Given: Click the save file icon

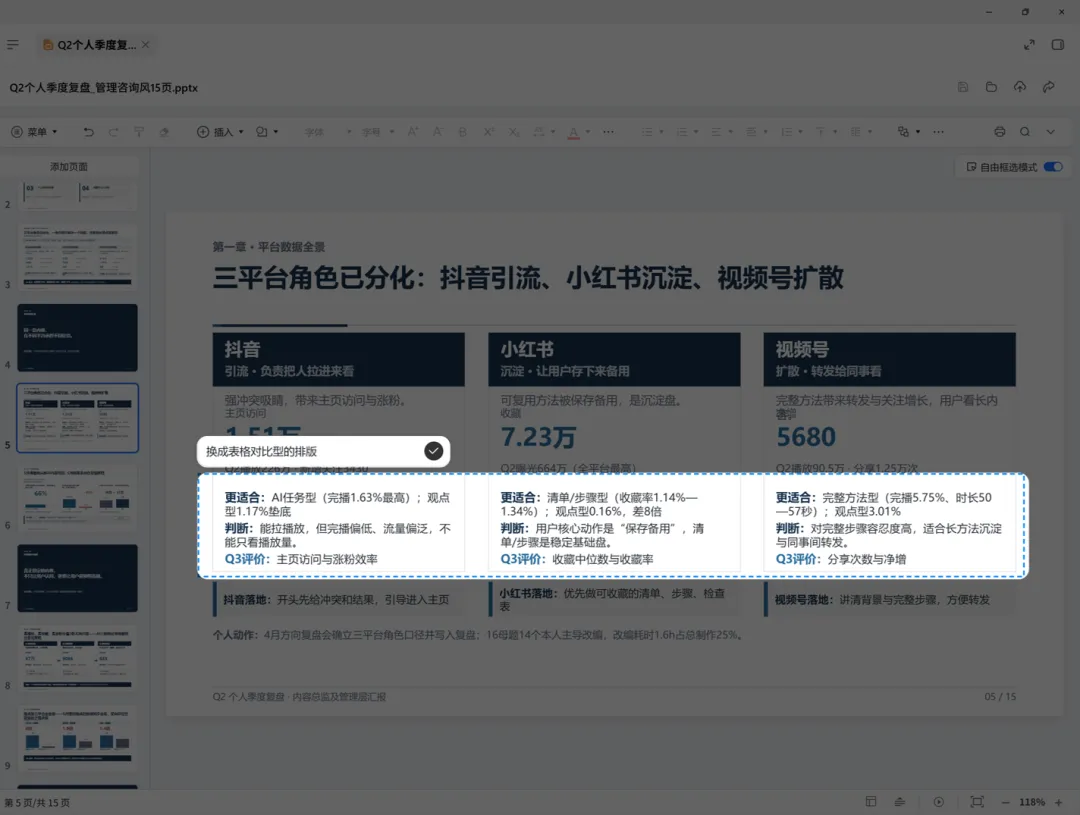Looking at the screenshot, I should [x=963, y=87].
